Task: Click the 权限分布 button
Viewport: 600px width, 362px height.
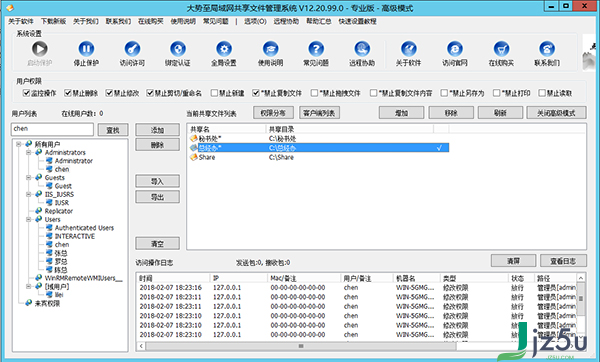Action: point(273,113)
